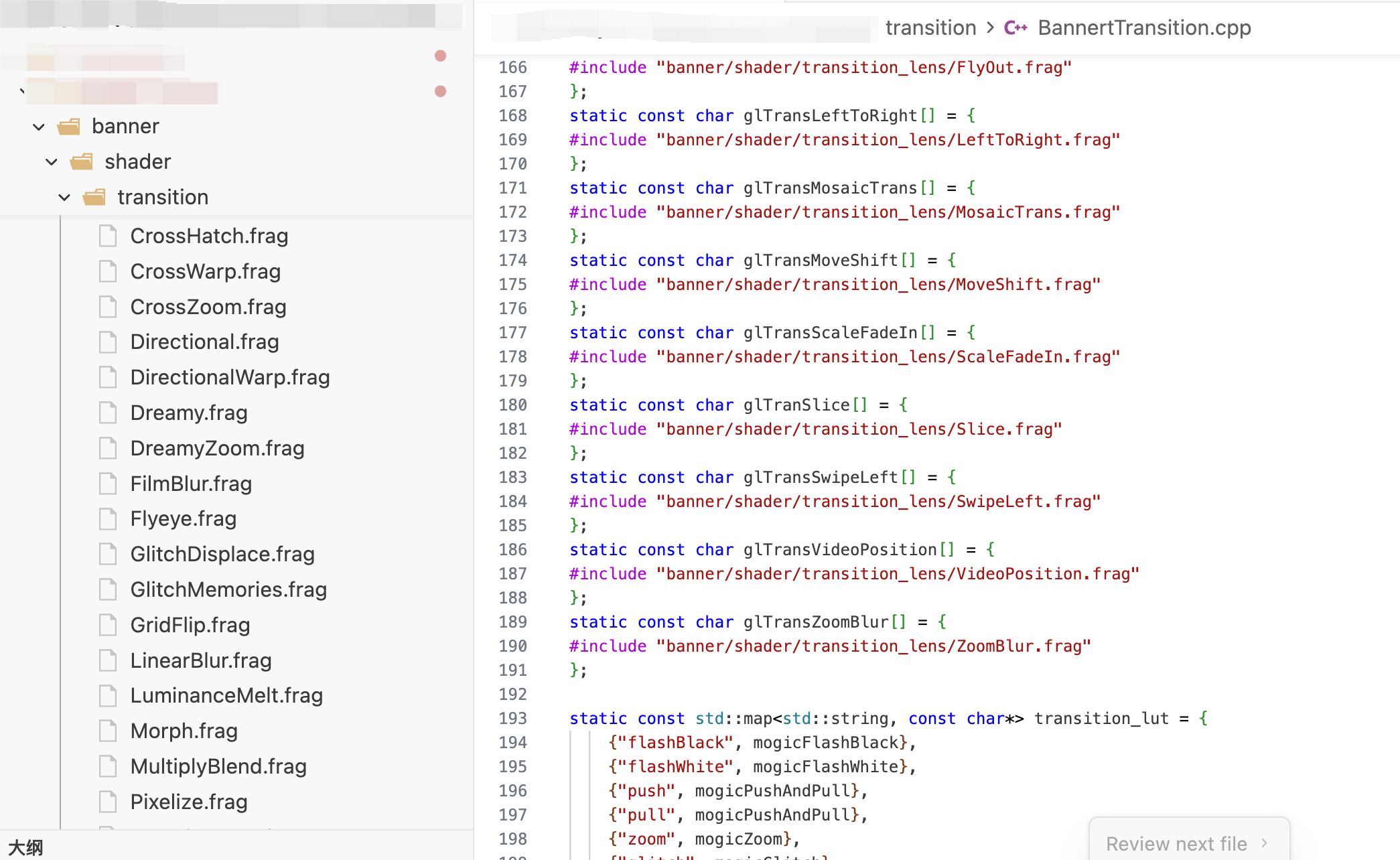Click the shader folder icon

click(82, 161)
